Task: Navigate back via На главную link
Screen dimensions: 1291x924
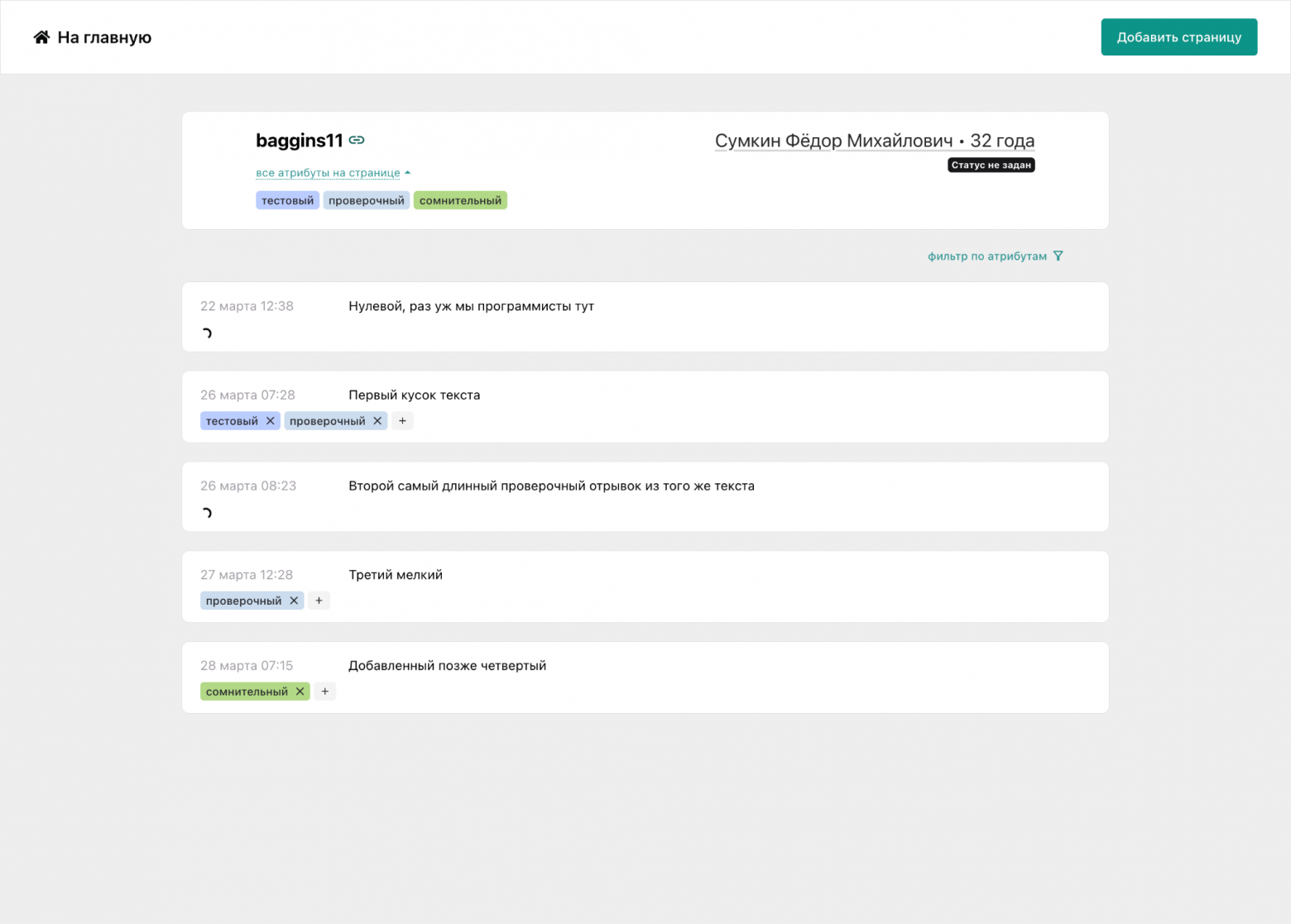Action: click(x=103, y=36)
